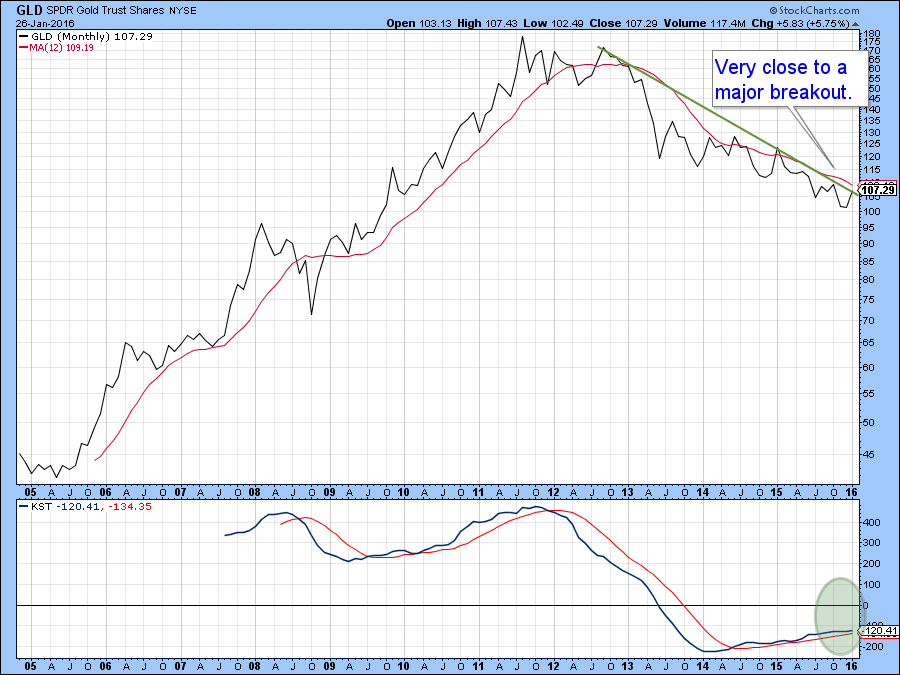This screenshot has height=675, width=900.
Task: Click year 14 on the KST panel time axis
Action: [701, 666]
